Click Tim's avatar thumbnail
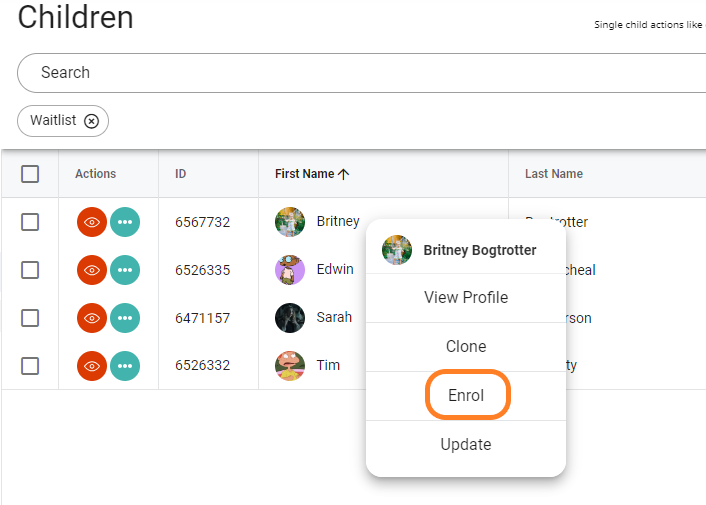The height and width of the screenshot is (505, 706). 290,366
